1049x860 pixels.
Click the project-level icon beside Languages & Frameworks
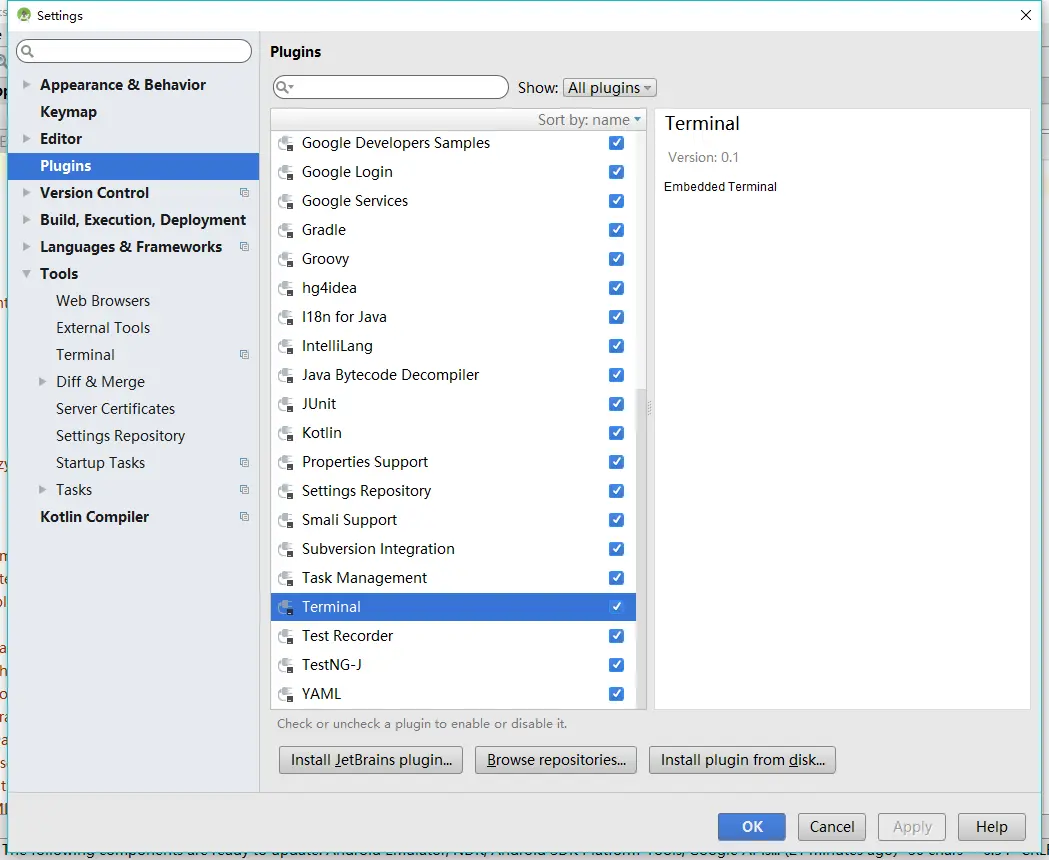coord(244,246)
